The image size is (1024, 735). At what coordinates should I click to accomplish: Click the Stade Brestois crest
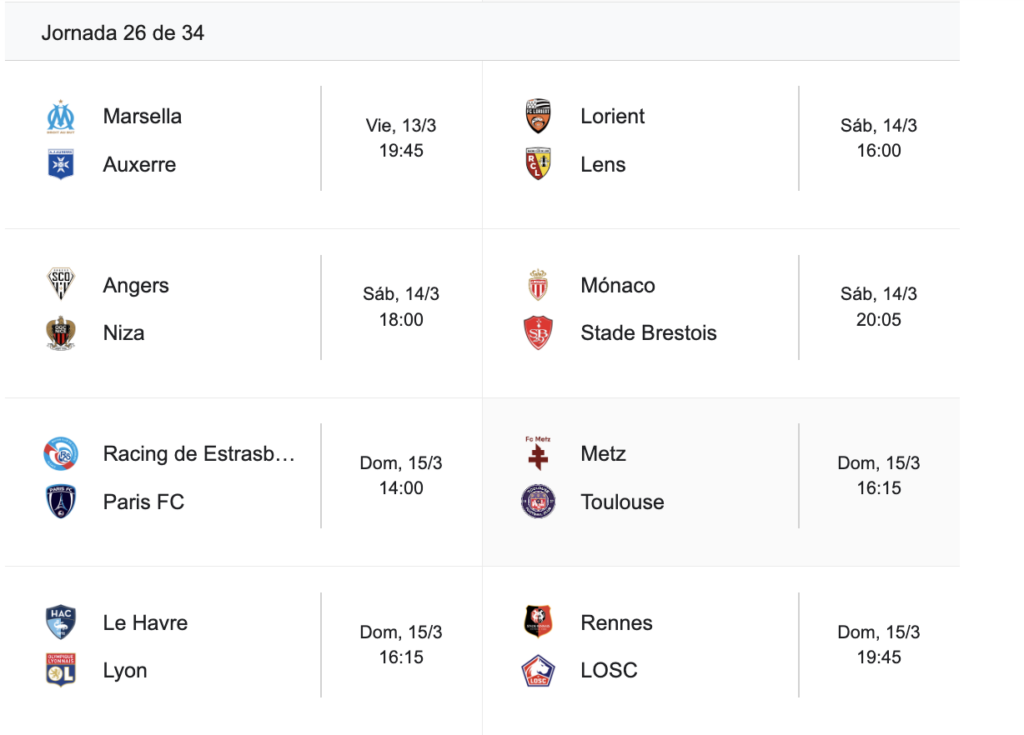[539, 333]
